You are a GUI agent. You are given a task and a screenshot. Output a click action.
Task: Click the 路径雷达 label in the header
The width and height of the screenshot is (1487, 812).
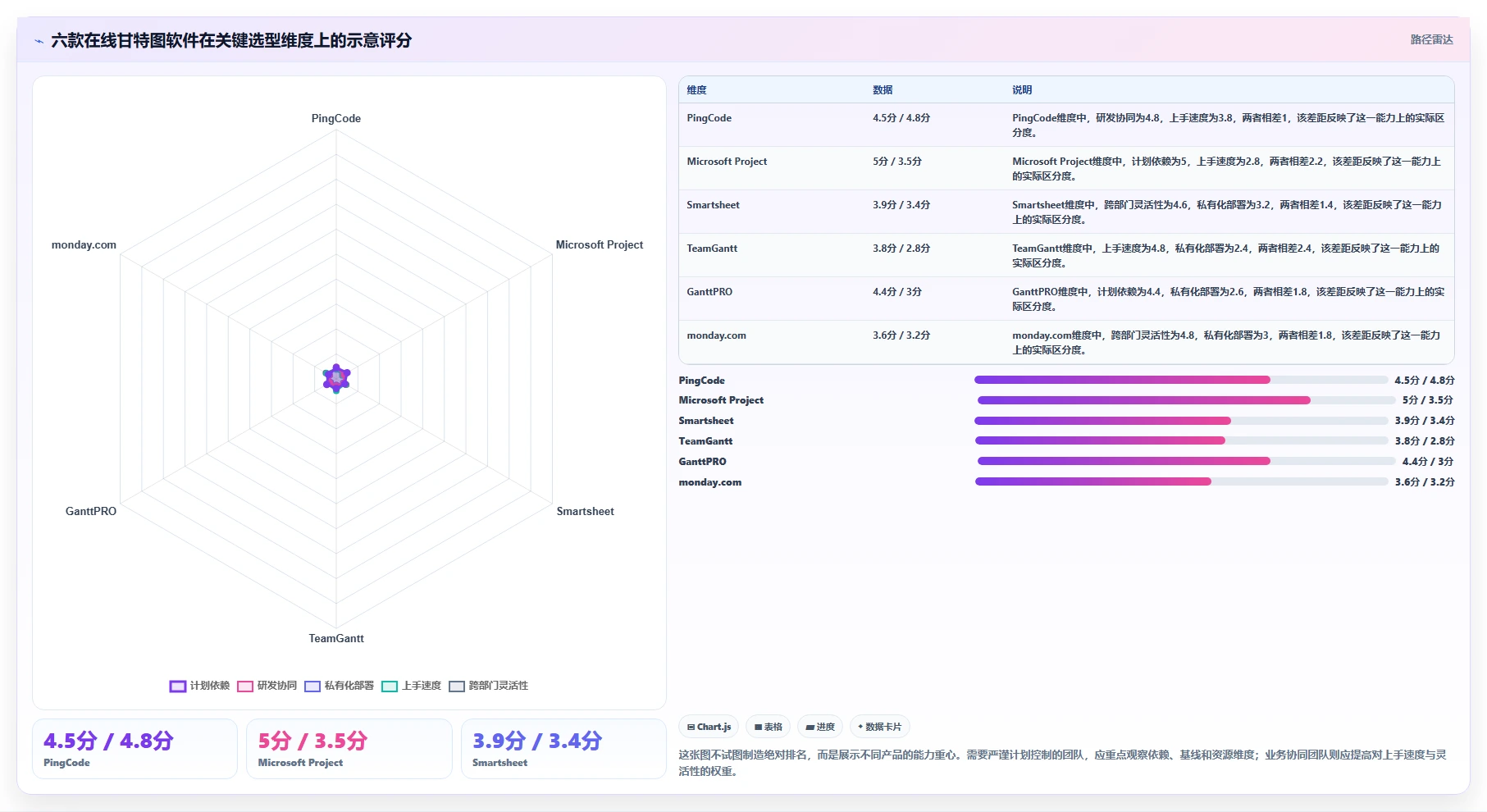coord(1431,39)
